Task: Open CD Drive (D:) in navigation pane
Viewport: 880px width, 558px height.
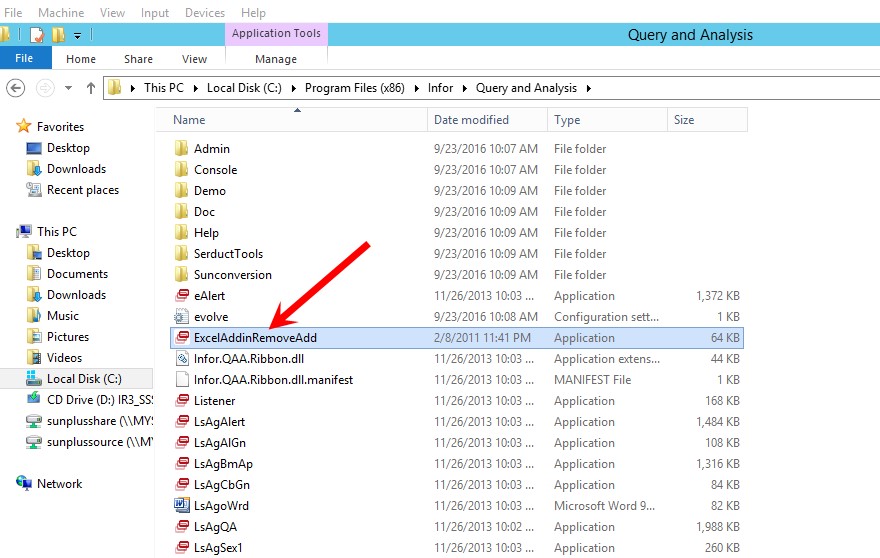Action: 99,400
